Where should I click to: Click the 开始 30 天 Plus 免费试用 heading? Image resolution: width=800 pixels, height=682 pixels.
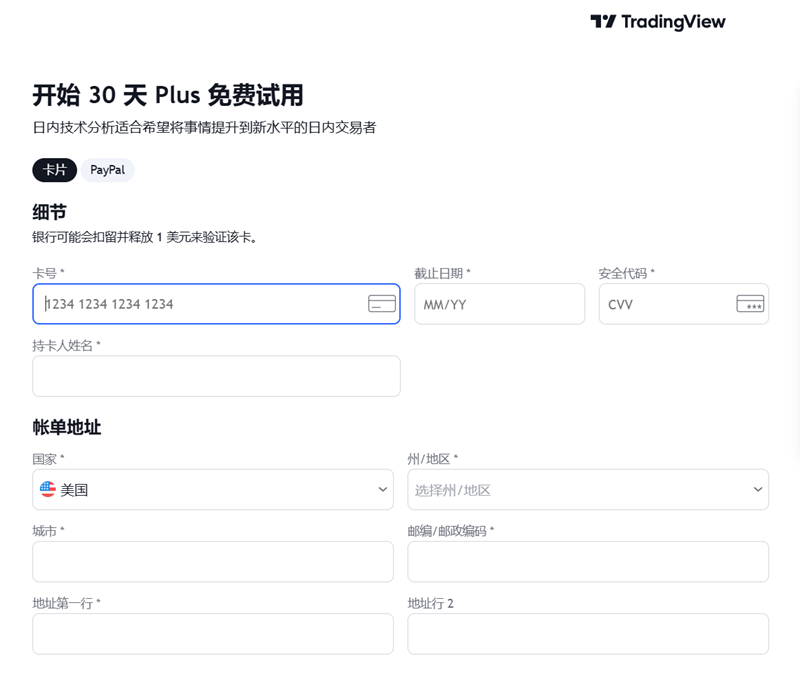(x=168, y=96)
